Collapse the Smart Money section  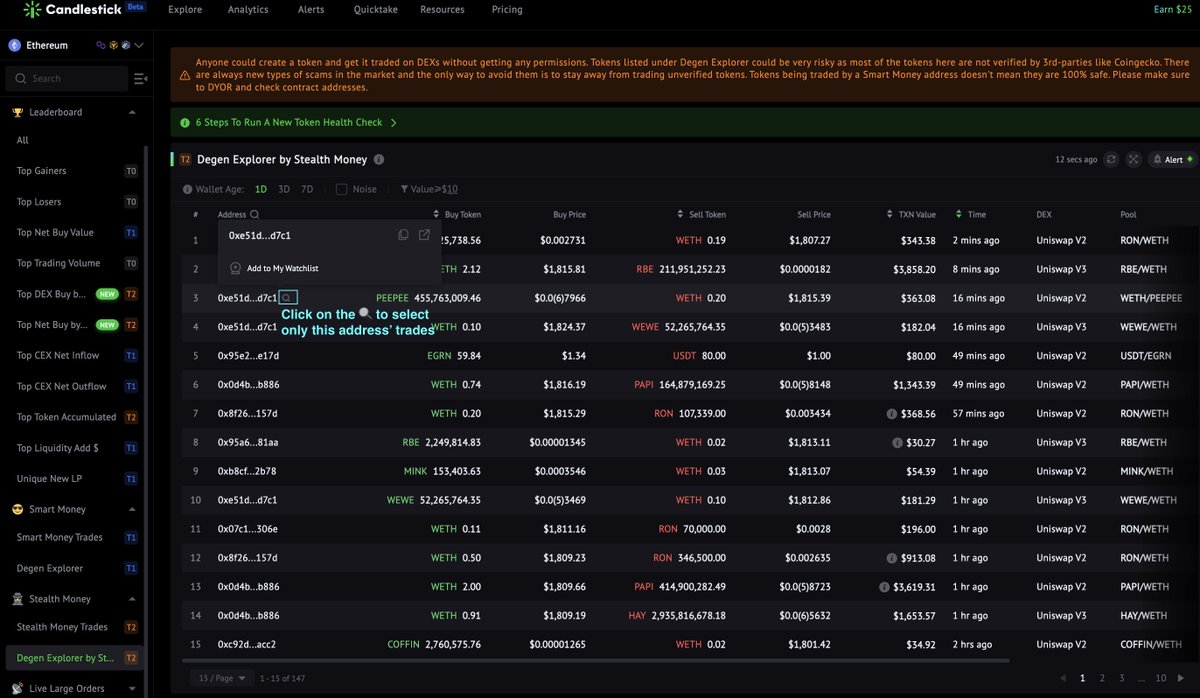tap(133, 509)
